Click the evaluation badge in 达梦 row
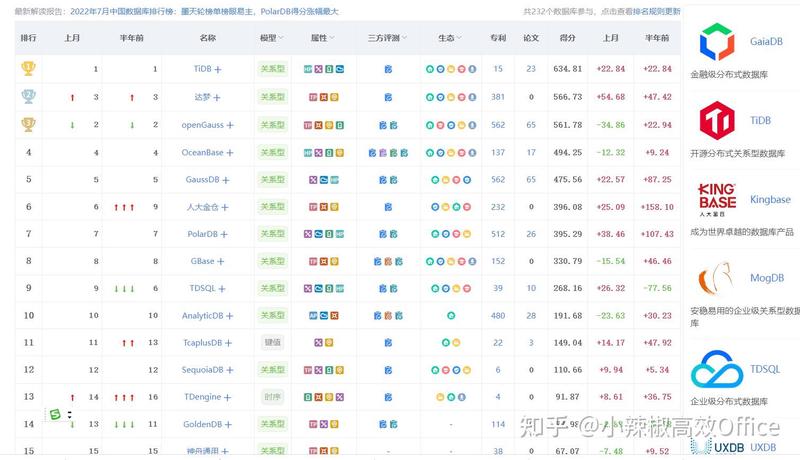800x460 pixels. 388,97
